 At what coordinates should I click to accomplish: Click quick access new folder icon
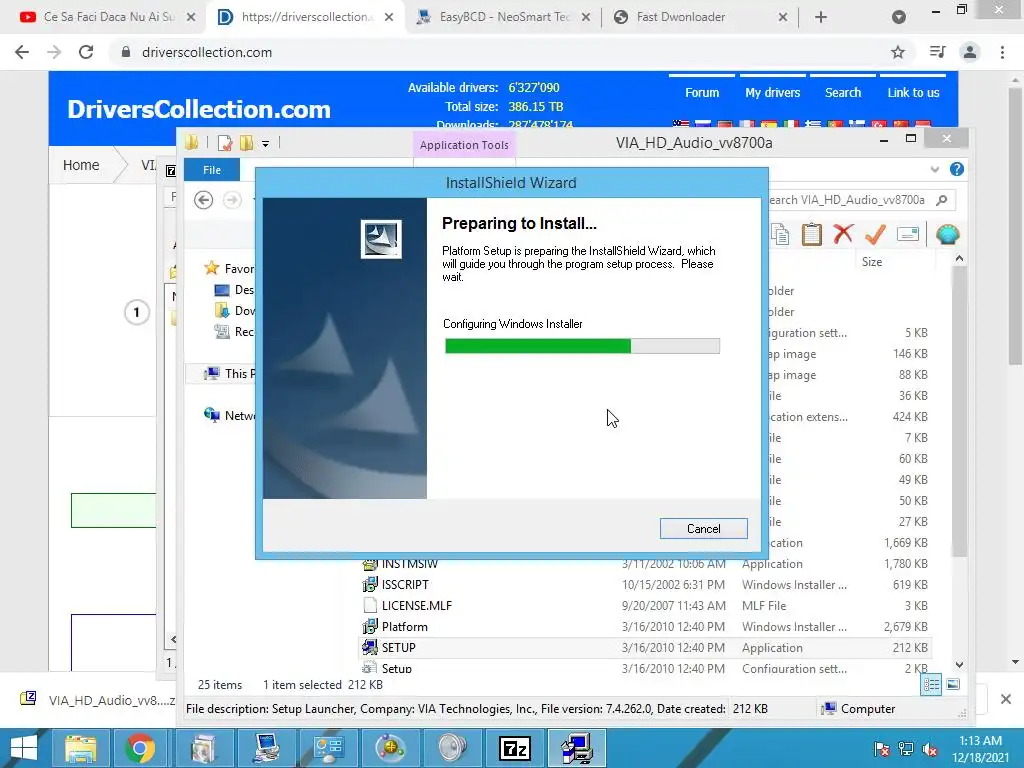point(246,142)
